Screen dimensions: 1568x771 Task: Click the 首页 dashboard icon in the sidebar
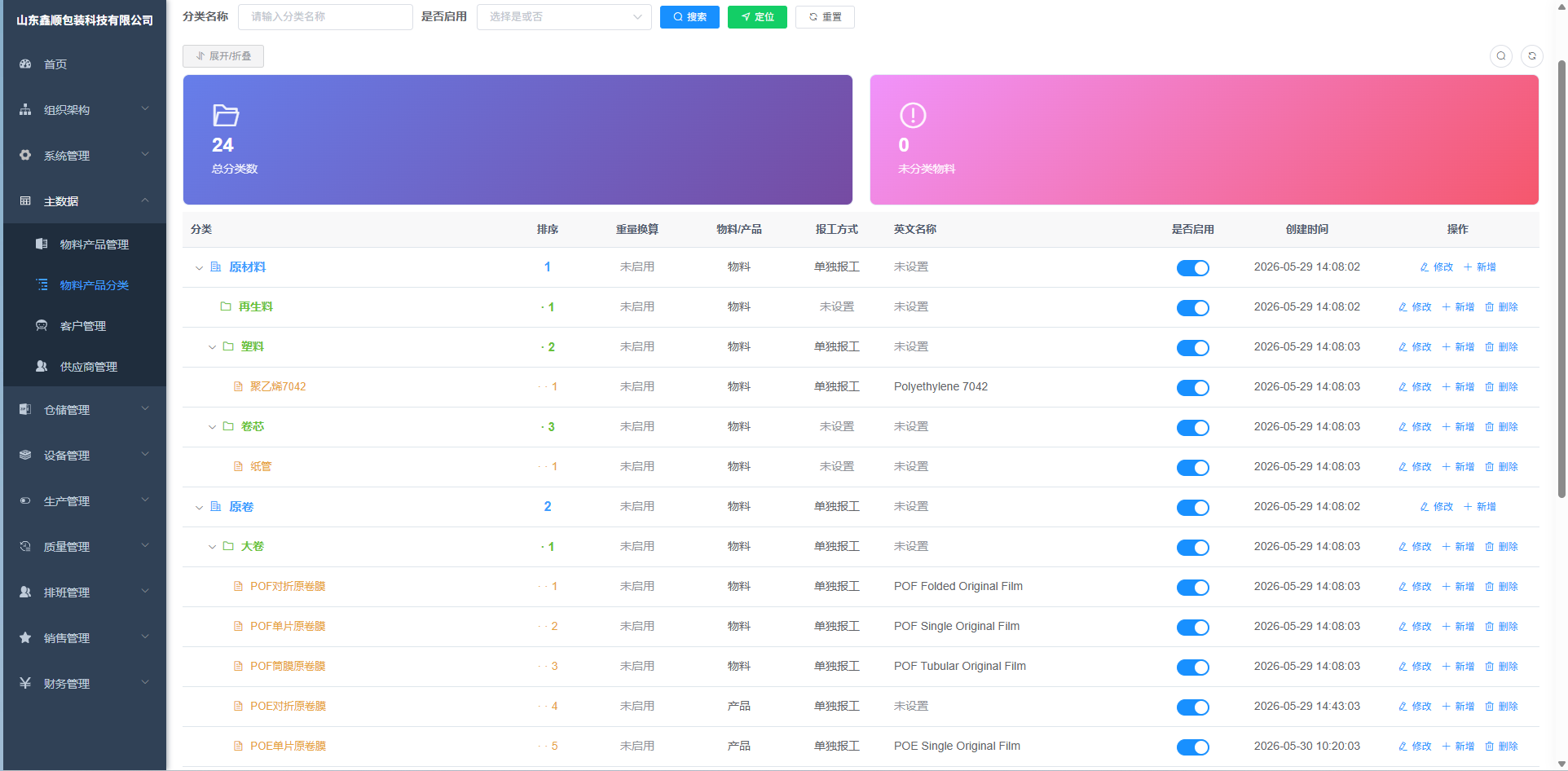(x=25, y=64)
